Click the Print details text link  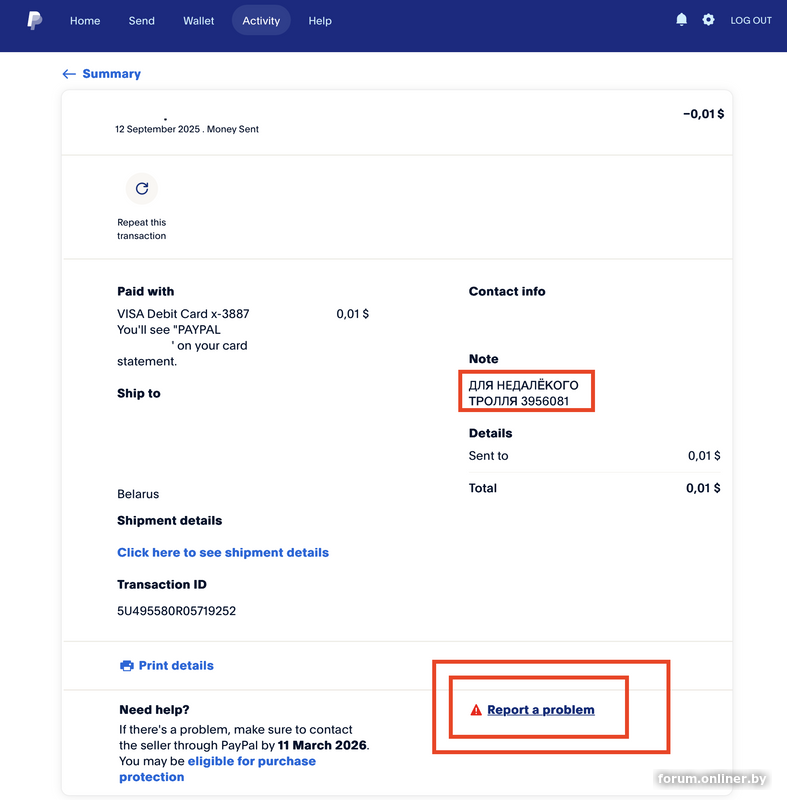(176, 666)
